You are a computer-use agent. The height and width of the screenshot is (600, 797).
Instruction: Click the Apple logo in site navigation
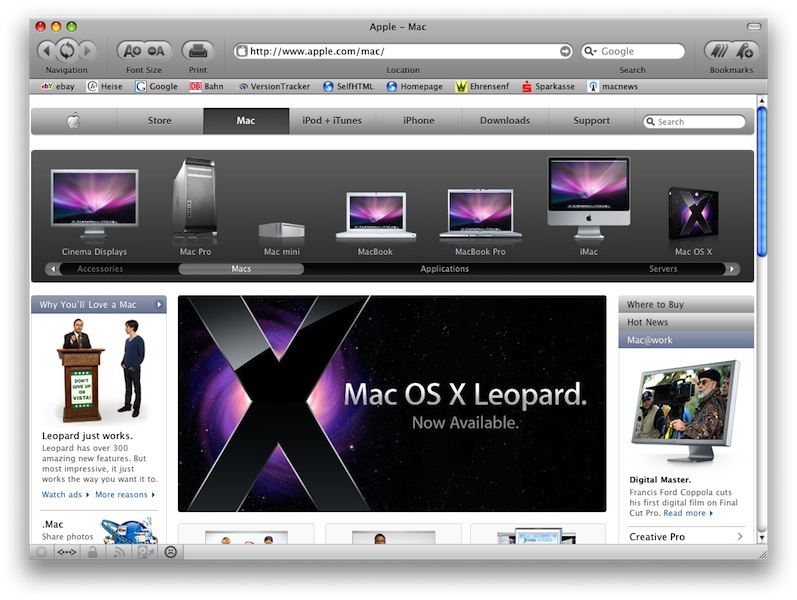coord(74,121)
